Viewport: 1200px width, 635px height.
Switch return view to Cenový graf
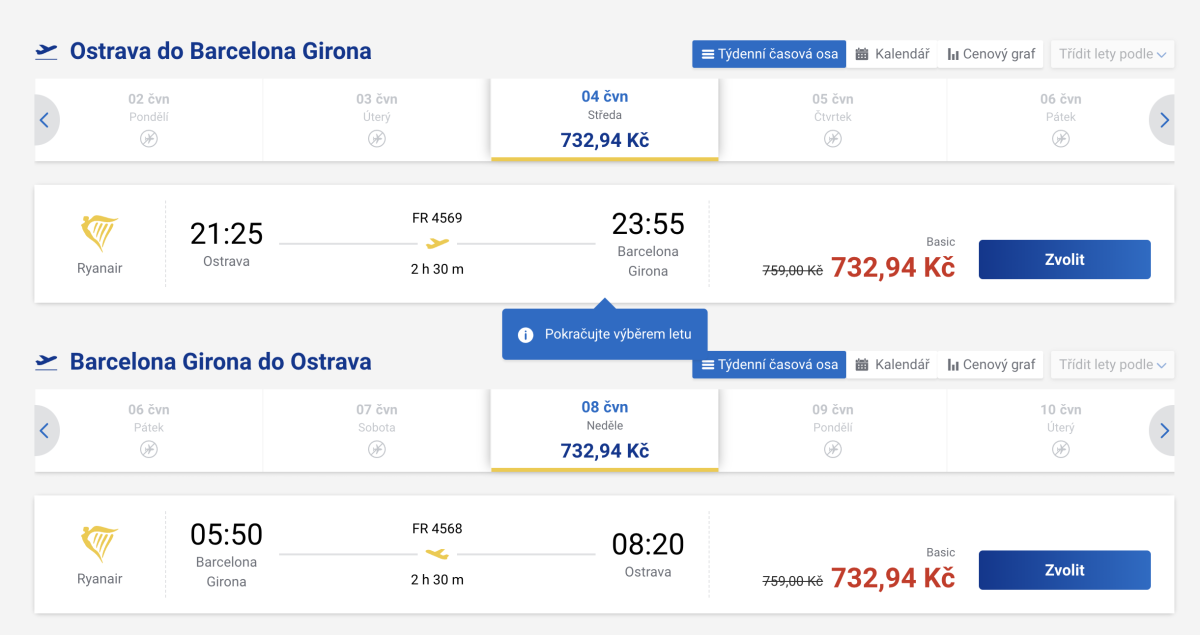coord(991,365)
